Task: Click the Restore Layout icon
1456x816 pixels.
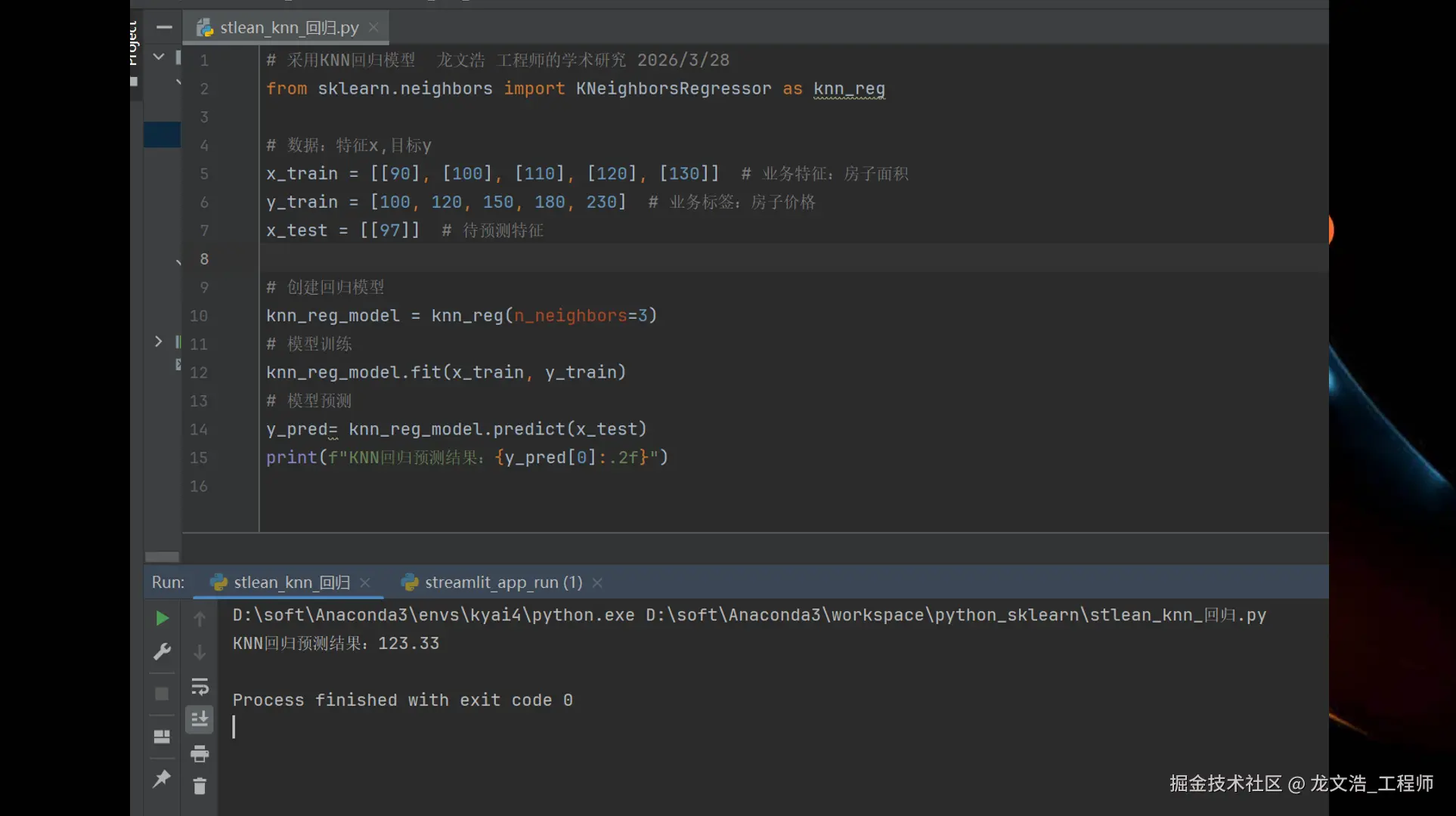Action: (x=162, y=736)
